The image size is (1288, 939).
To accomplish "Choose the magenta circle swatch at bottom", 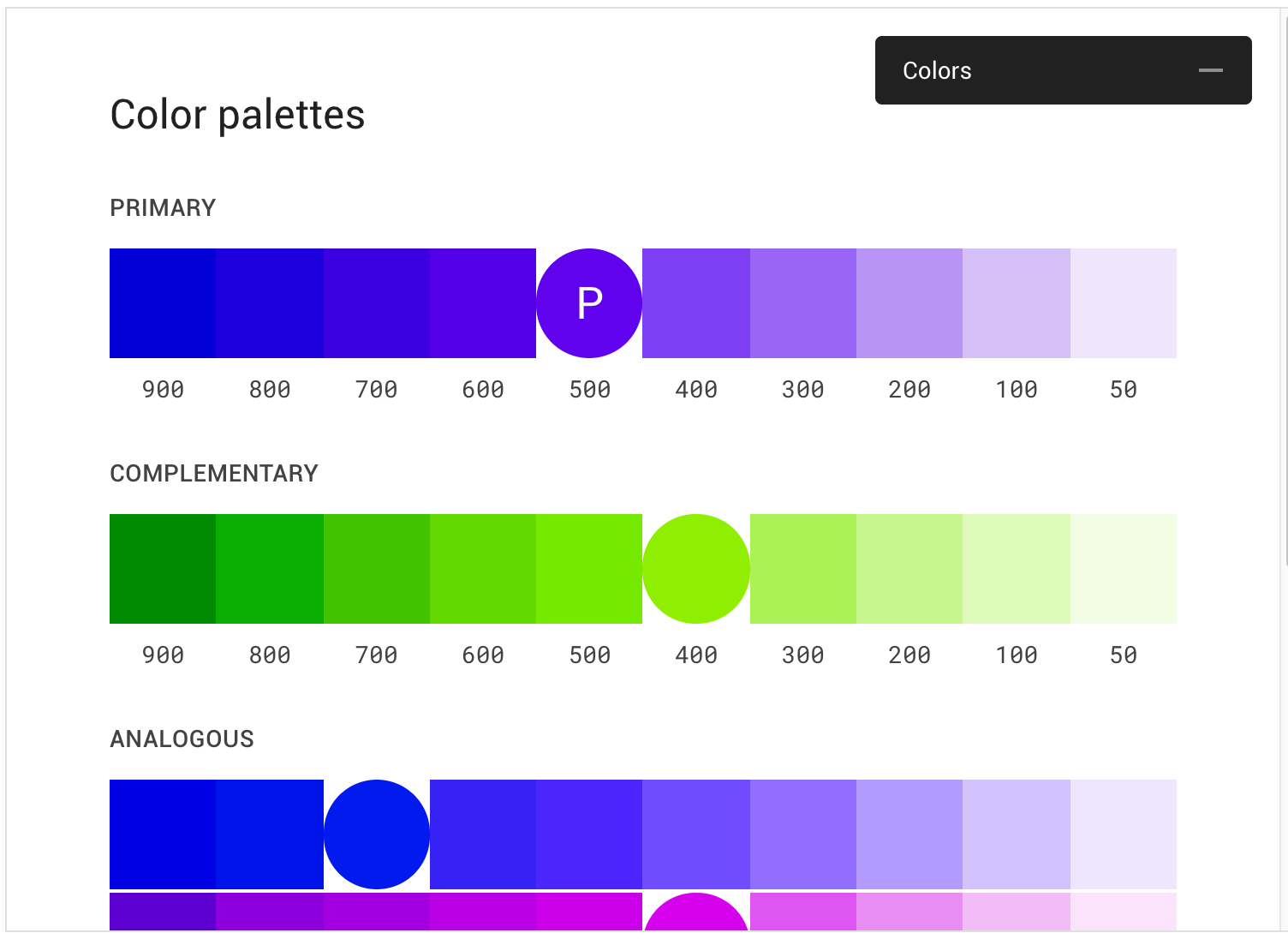I will 696,913.
